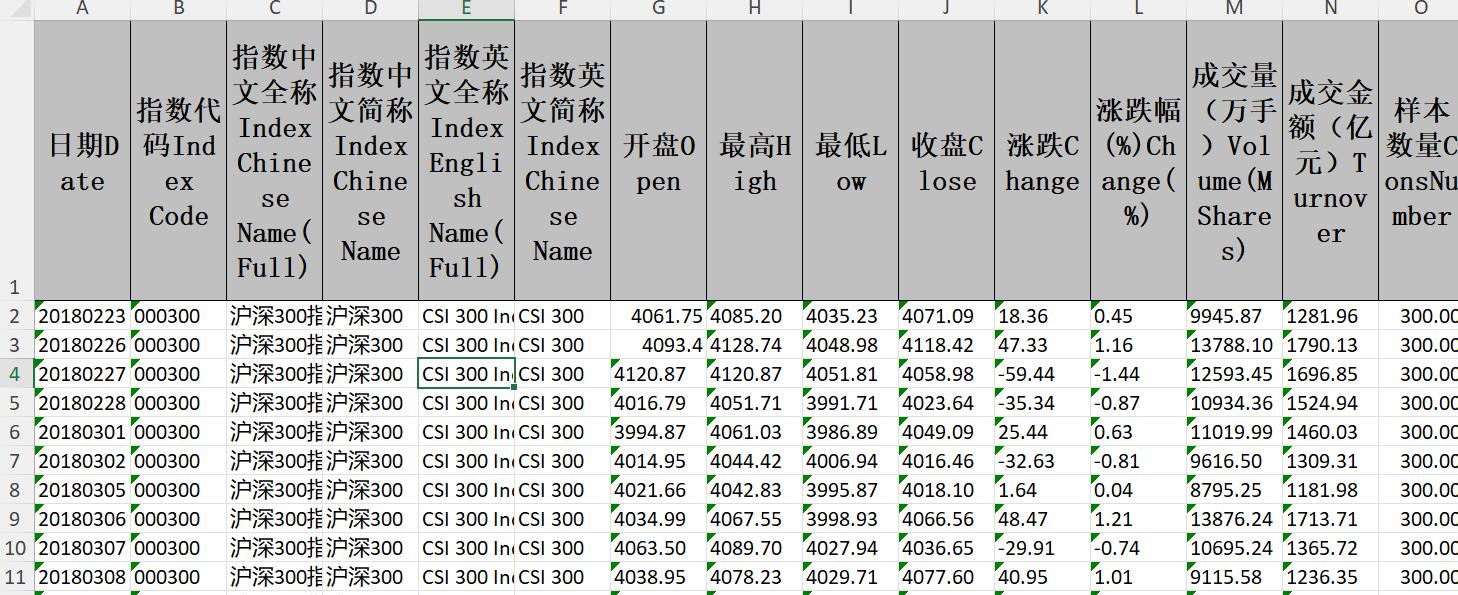Viewport: 1458px width, 595px height.
Task: Select column O header 样本数量 ConsNumber
Action: [1418, 10]
